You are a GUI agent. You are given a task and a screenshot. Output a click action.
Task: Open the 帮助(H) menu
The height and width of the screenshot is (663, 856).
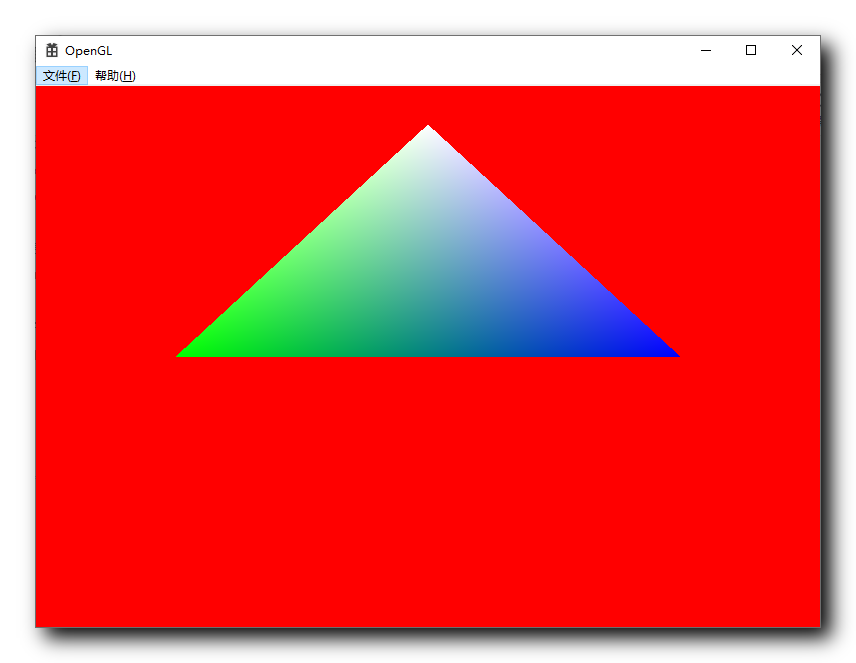tap(115, 76)
